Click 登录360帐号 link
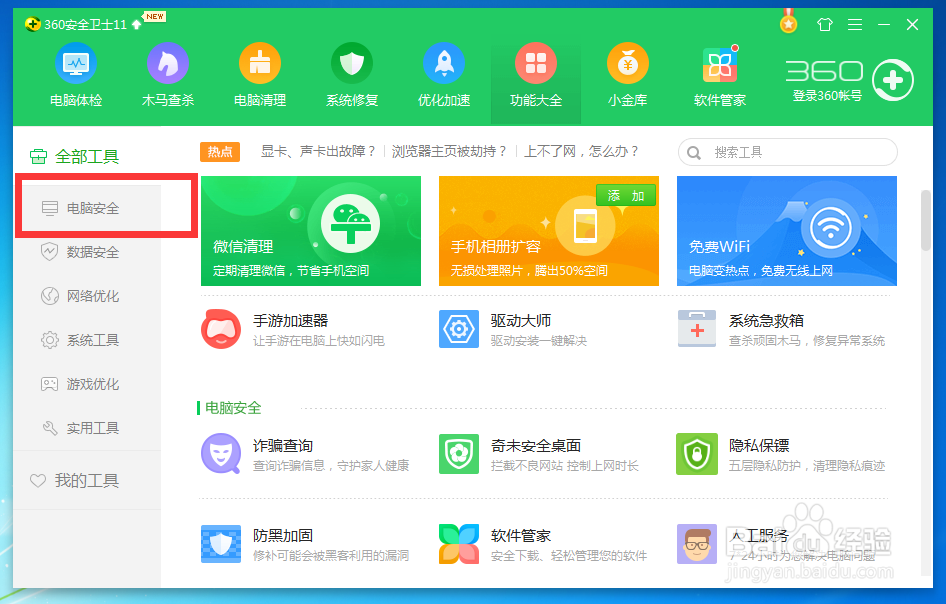This screenshot has width=946, height=604. click(x=827, y=95)
